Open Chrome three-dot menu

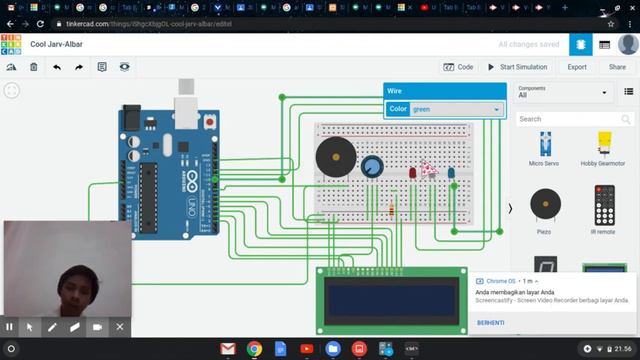pyautogui.click(x=631, y=24)
